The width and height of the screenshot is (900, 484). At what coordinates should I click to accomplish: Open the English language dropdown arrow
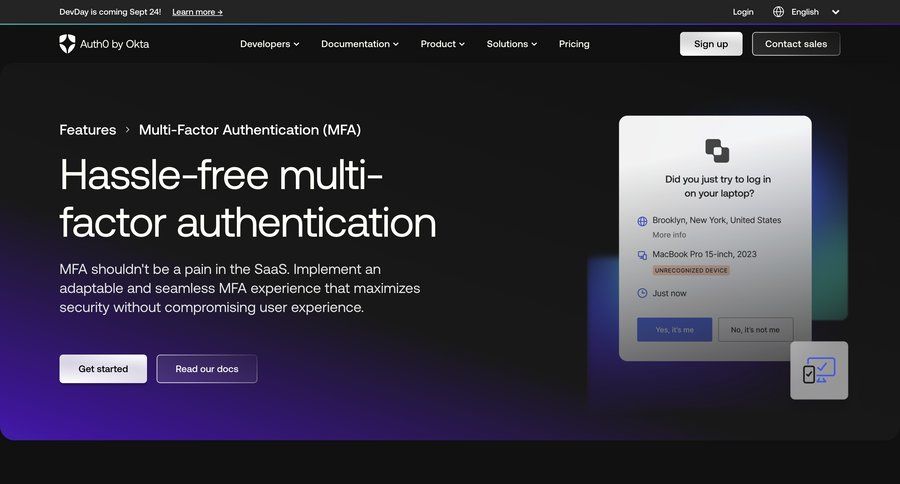click(x=836, y=12)
